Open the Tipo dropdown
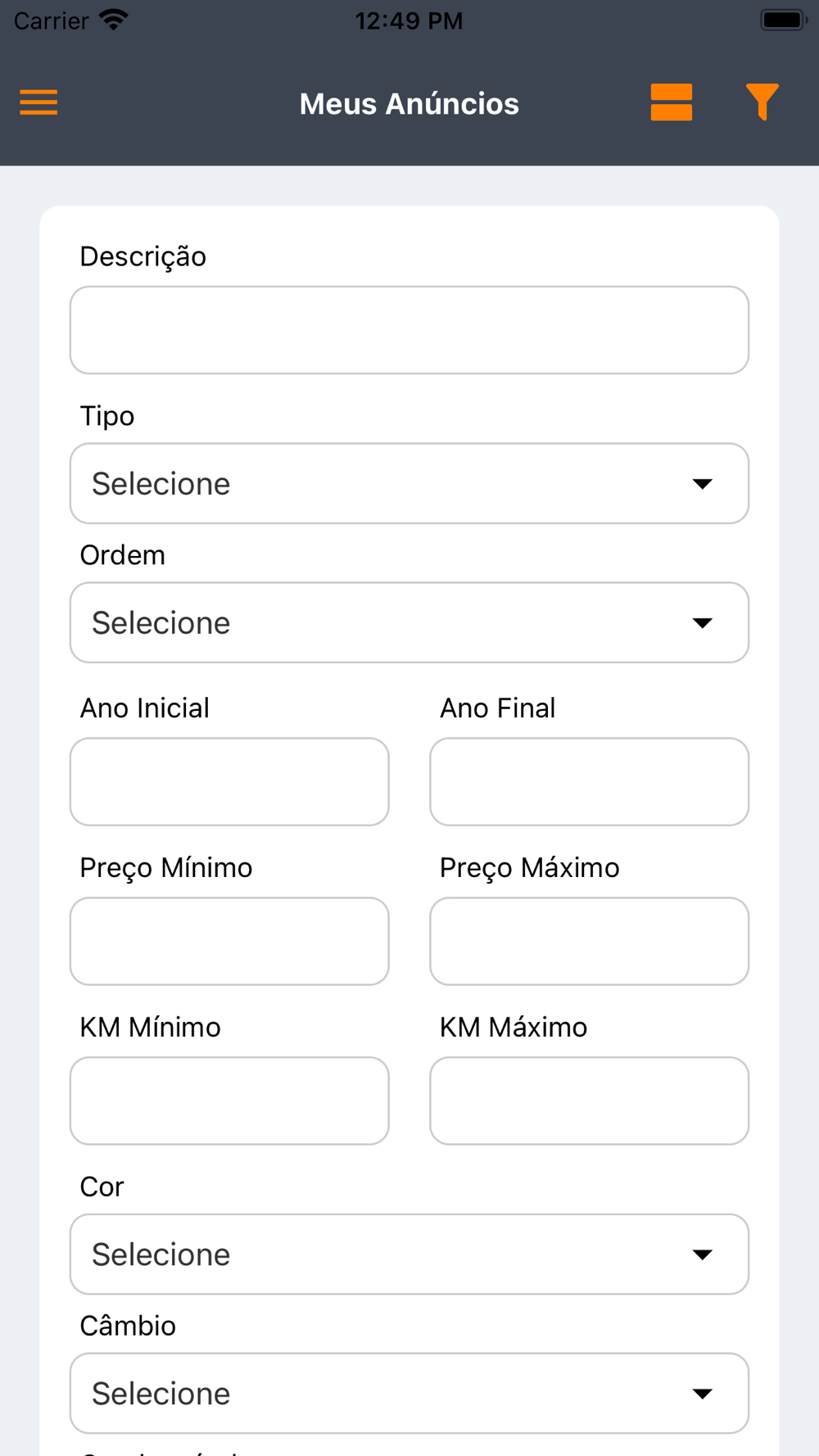This screenshot has height=1456, width=819. point(409,483)
